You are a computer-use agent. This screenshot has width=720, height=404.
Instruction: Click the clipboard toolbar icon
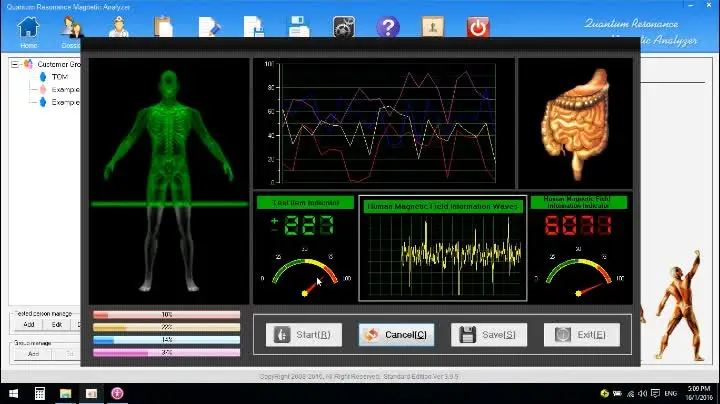[163, 27]
